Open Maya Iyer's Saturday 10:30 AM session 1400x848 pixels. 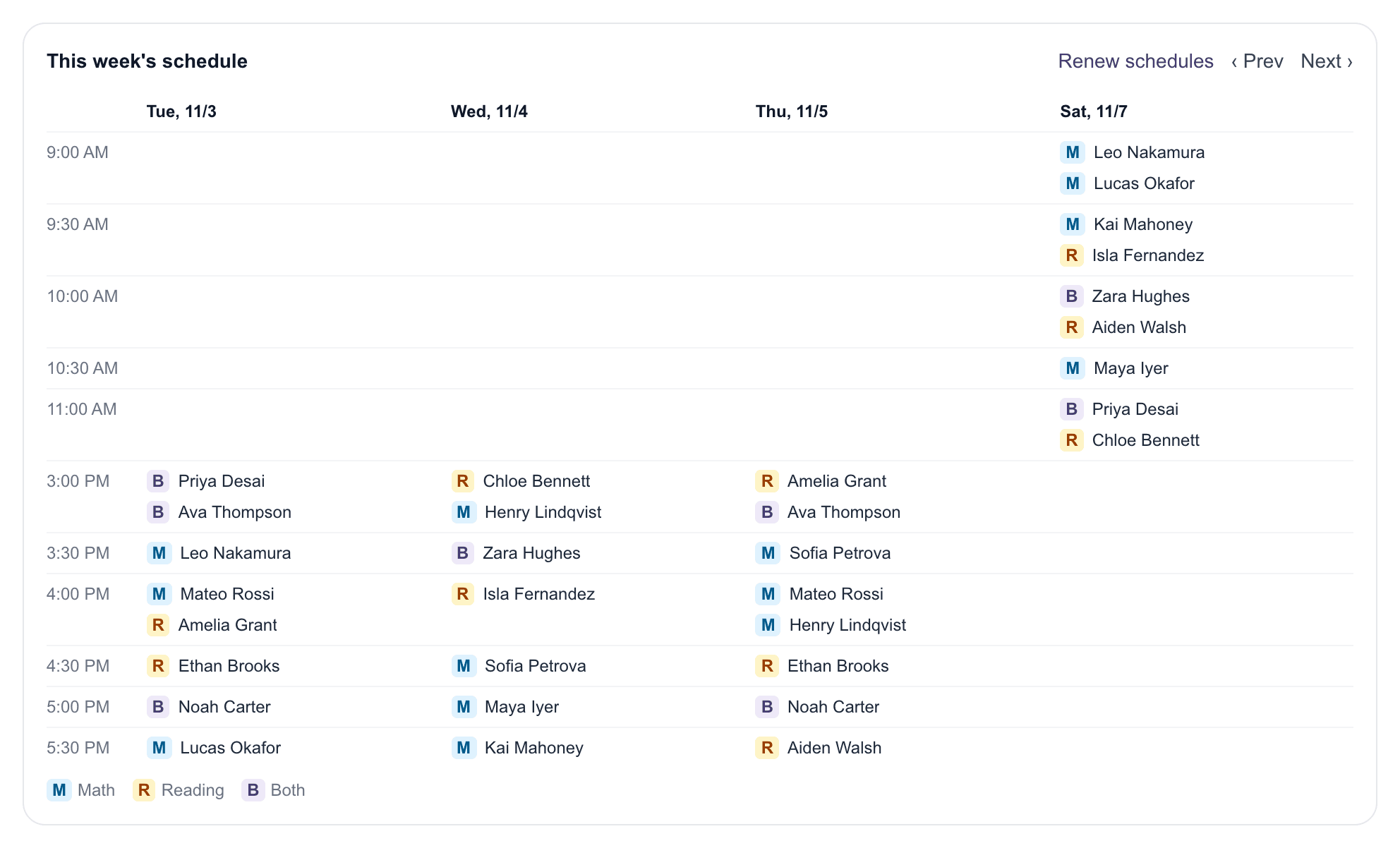click(1131, 368)
